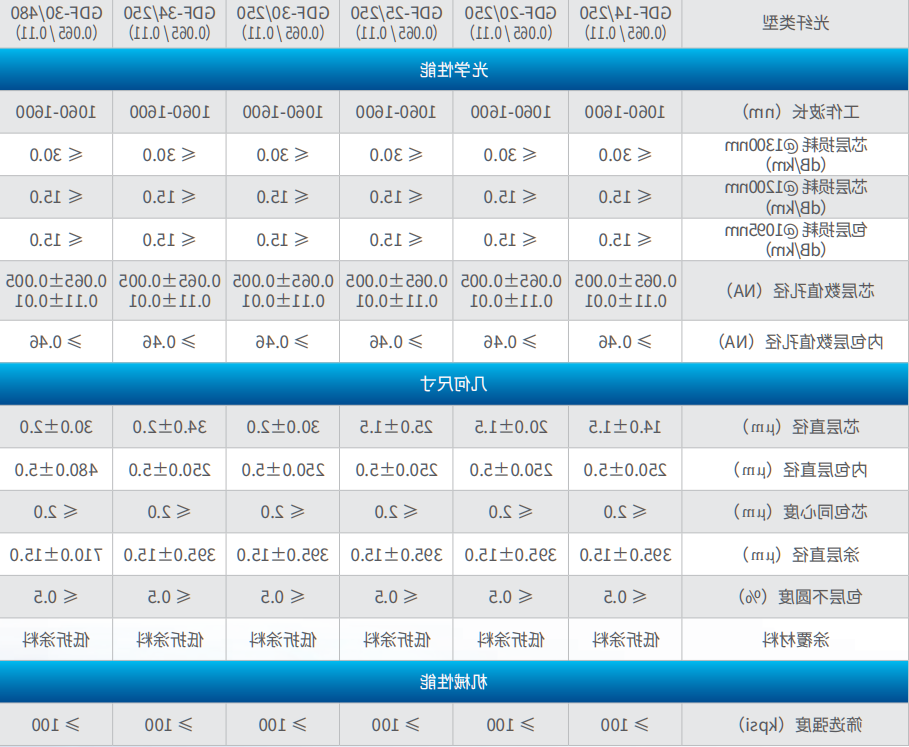This screenshot has width=909, height=747.
Task: Click the 芯层损耗@1300nm row label
Action: pos(795,155)
